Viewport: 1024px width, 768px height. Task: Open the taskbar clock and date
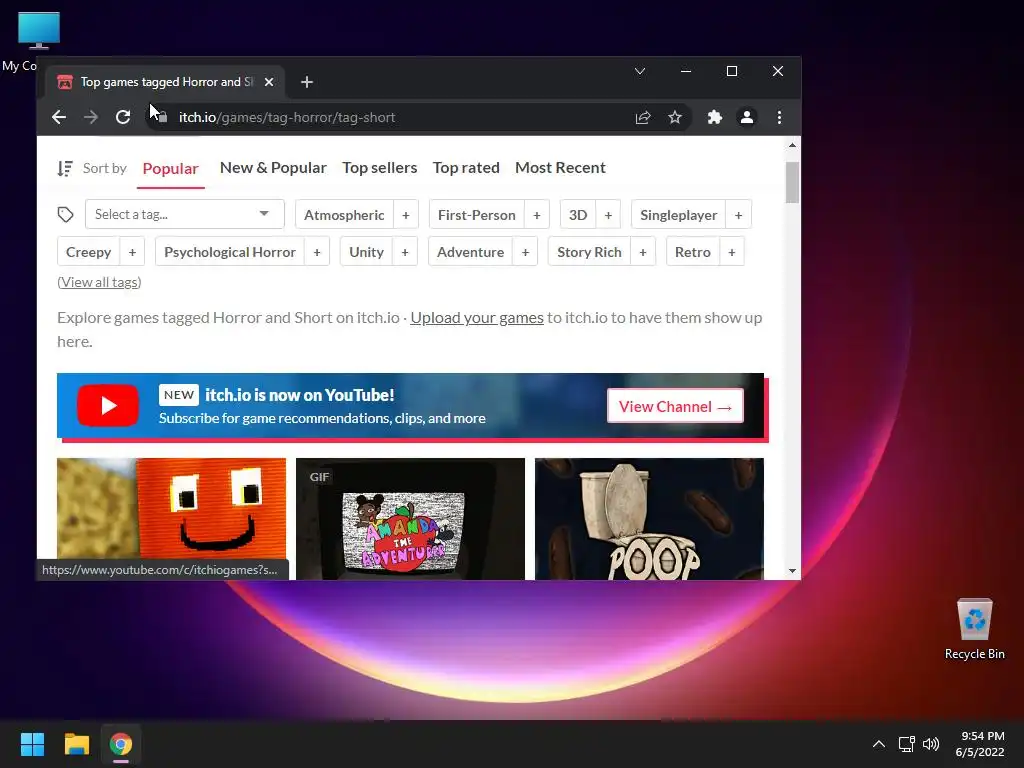(980, 744)
